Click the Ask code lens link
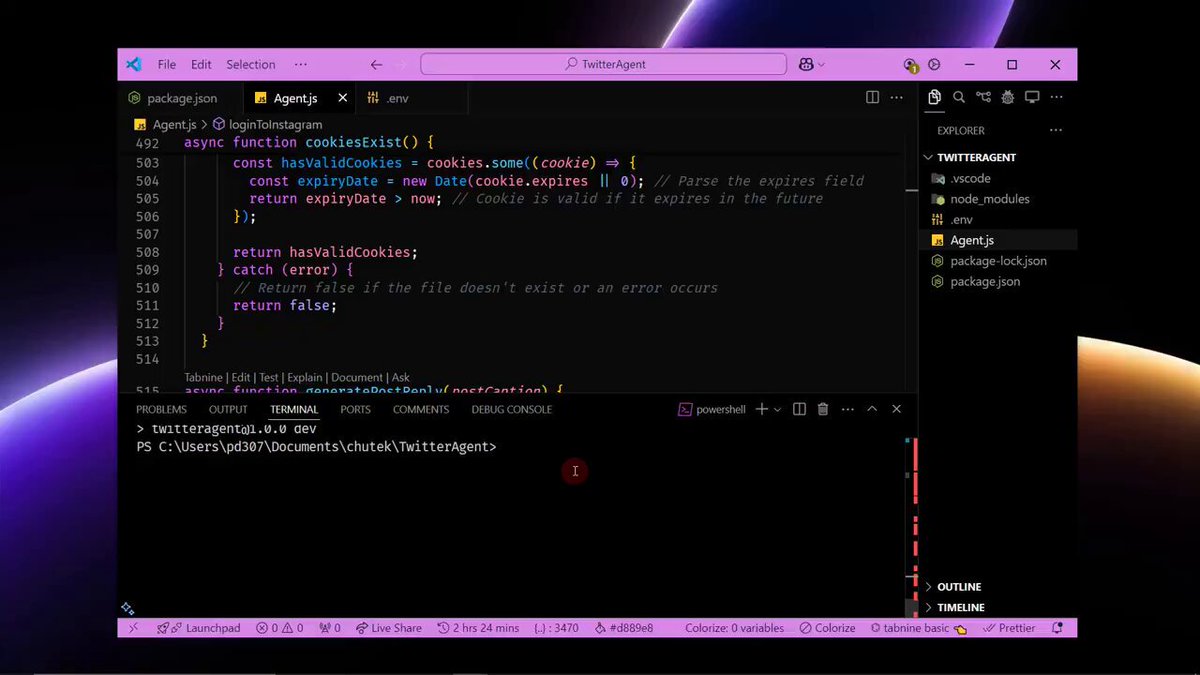This screenshot has width=1200, height=675. pyautogui.click(x=401, y=378)
